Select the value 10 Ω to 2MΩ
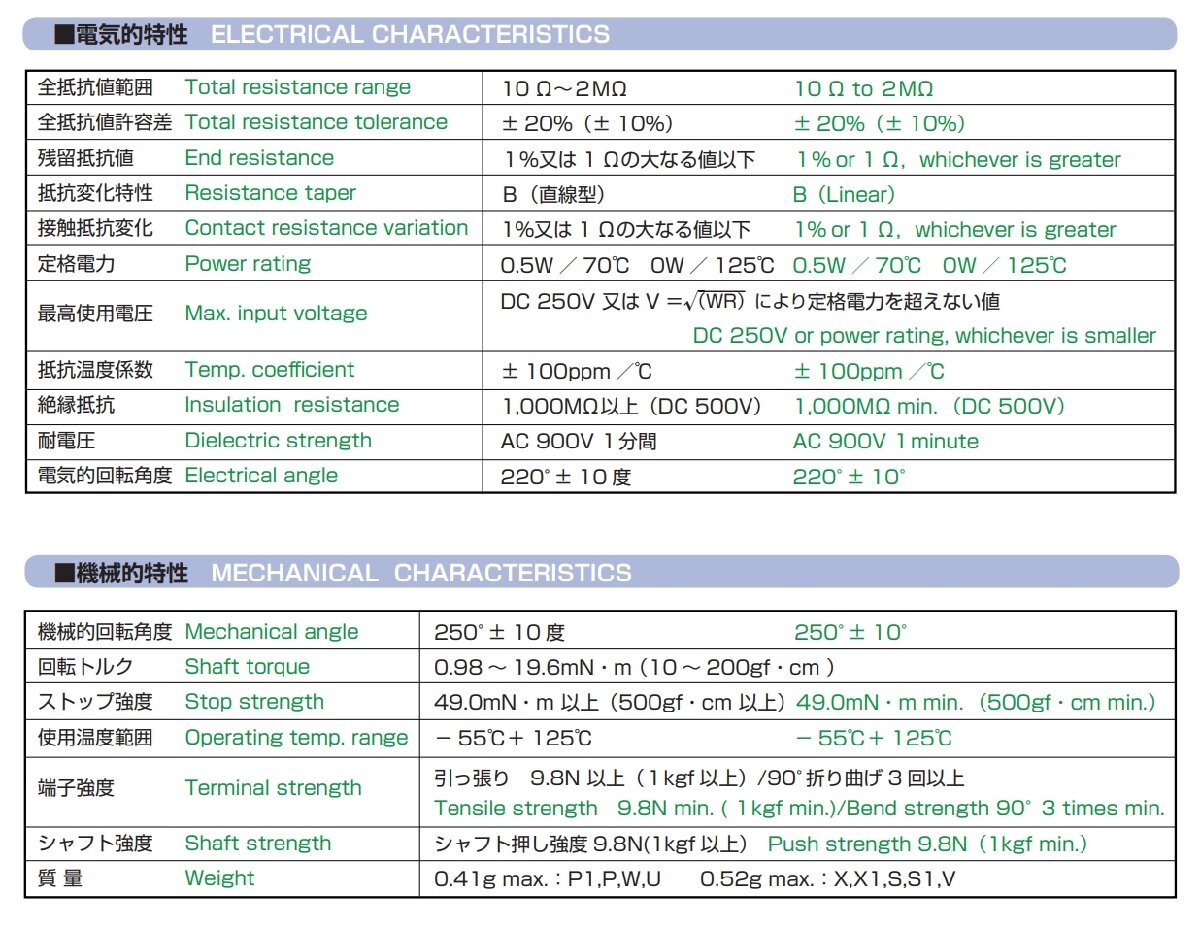This screenshot has height=927, width=1200. tap(863, 87)
